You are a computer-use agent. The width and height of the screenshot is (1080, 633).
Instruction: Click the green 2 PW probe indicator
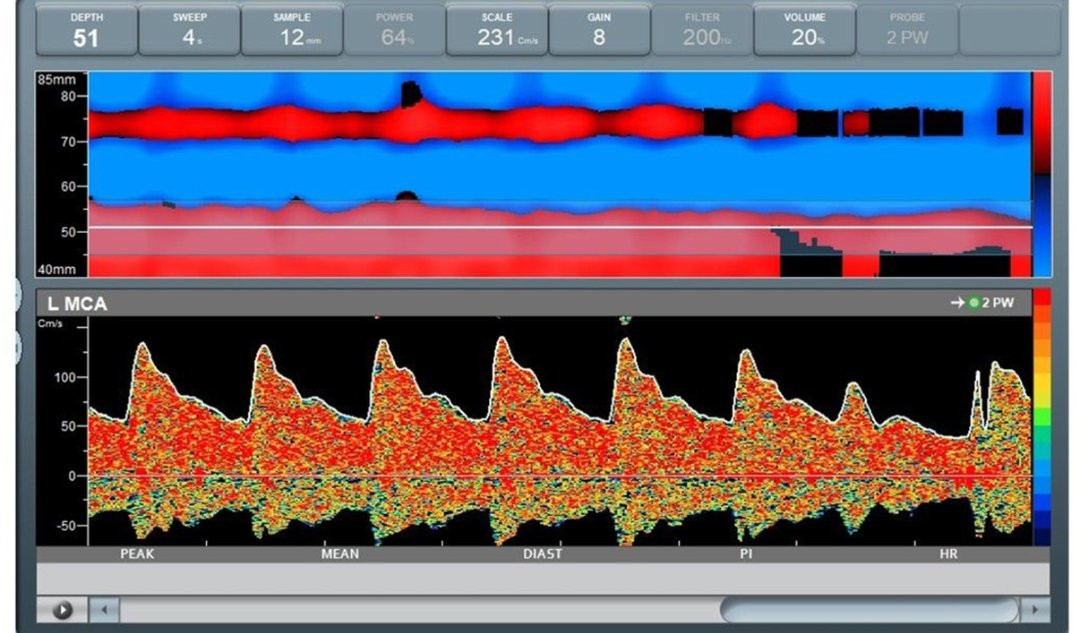(974, 302)
